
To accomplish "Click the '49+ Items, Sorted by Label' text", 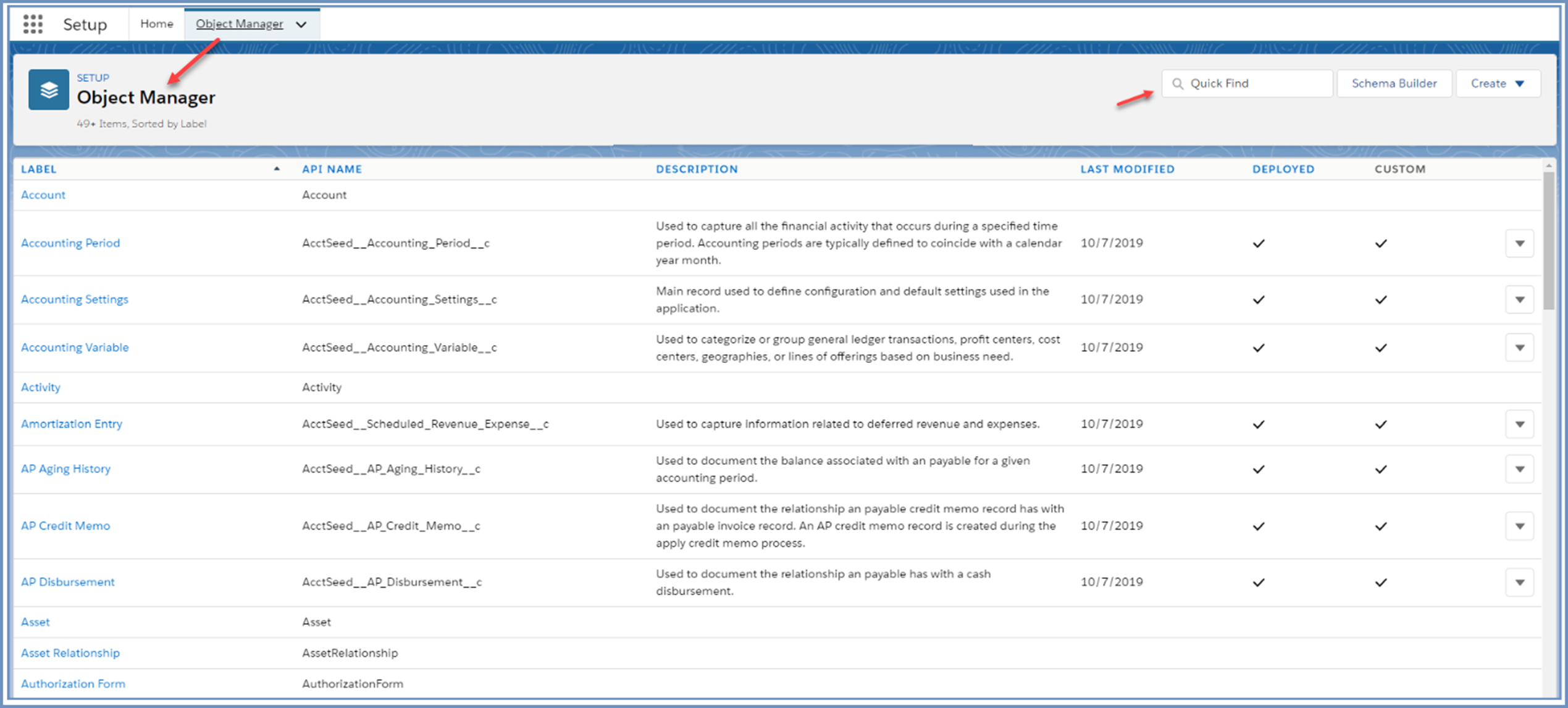I will tap(141, 124).
